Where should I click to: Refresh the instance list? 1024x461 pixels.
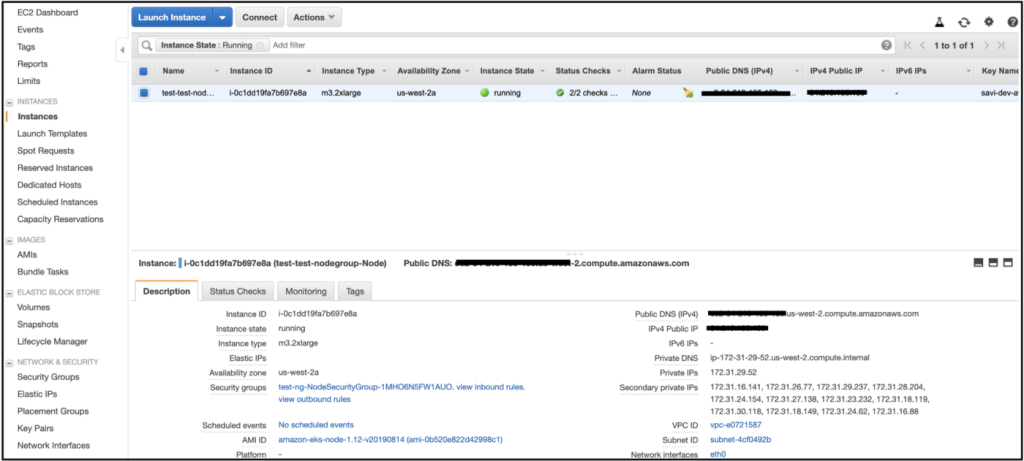coord(964,22)
